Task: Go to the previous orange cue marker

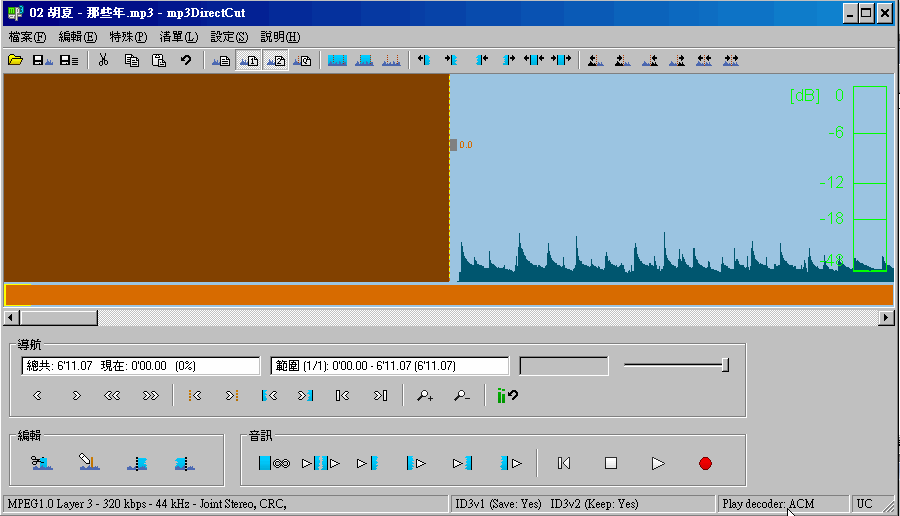Action: [x=195, y=395]
